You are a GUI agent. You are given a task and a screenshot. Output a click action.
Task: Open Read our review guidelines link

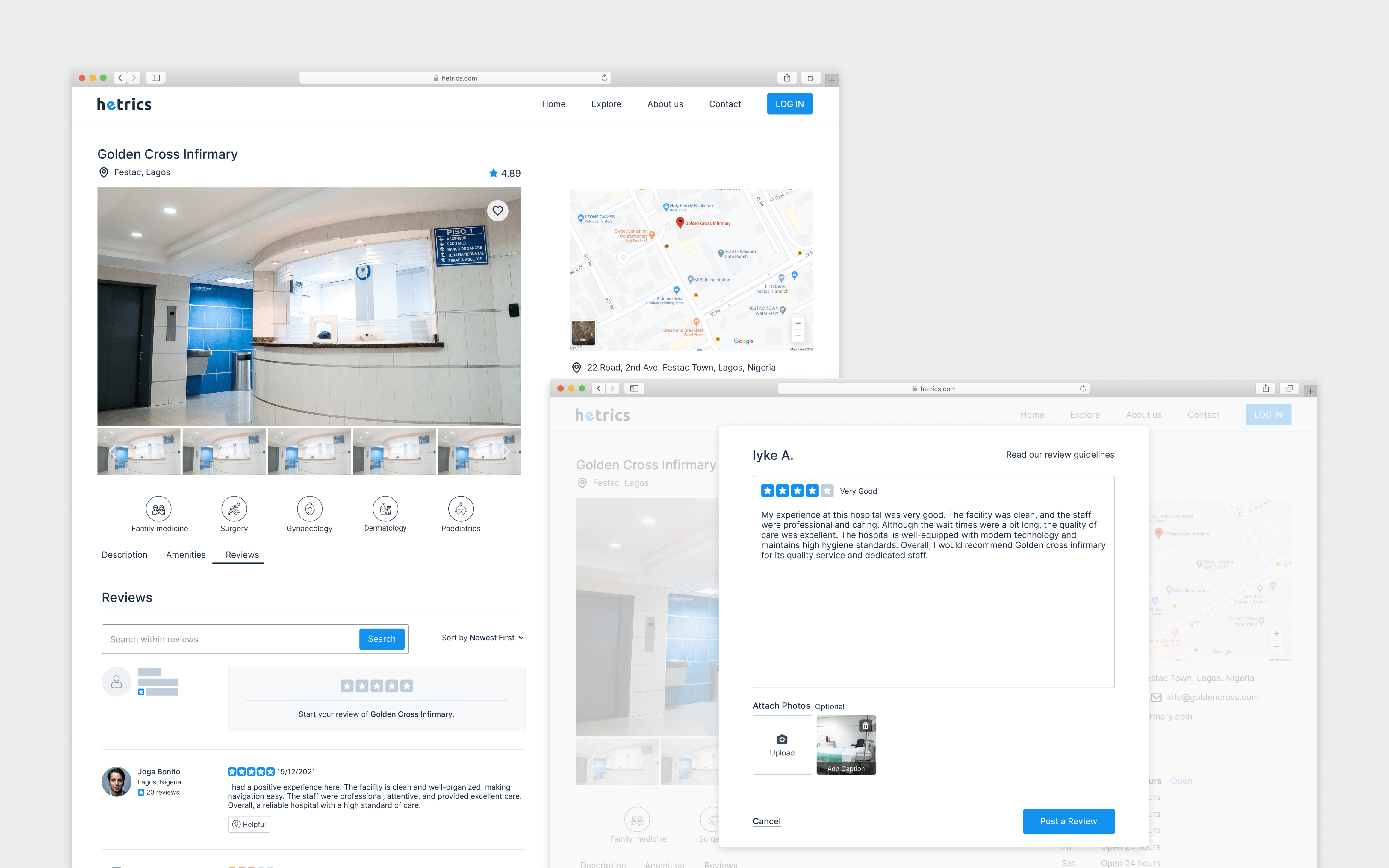coord(1060,455)
